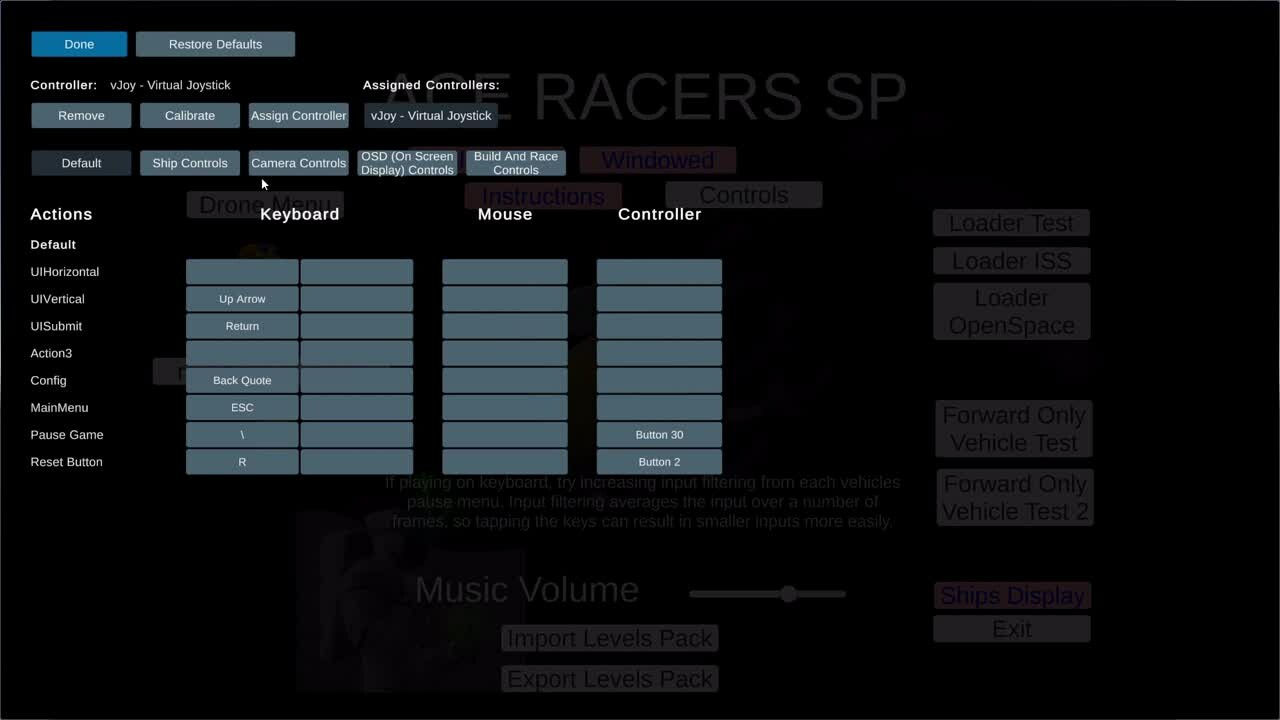Open Calibrate for the controller

(190, 116)
